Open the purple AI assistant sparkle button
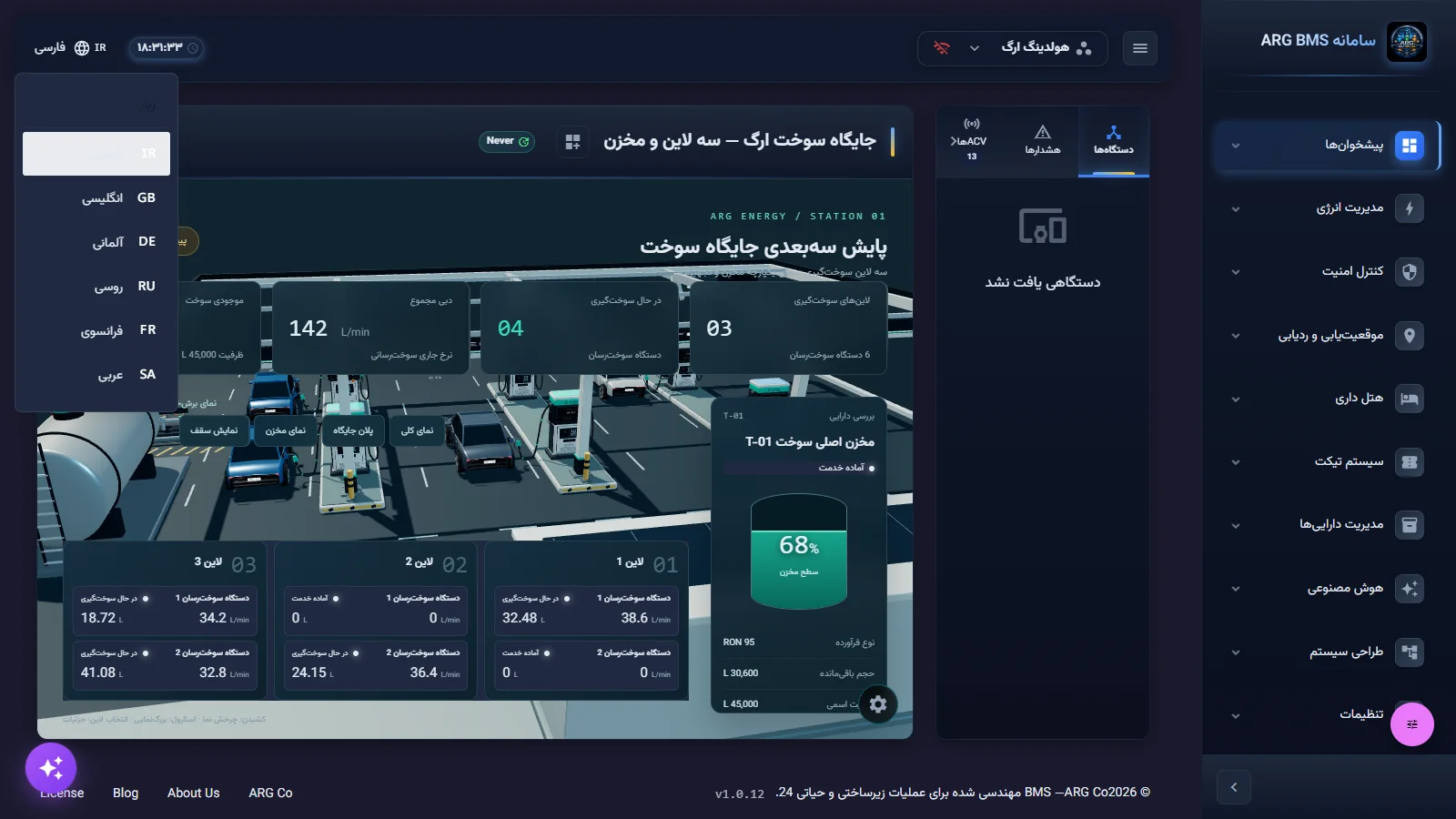This screenshot has height=819, width=1456. [x=51, y=768]
